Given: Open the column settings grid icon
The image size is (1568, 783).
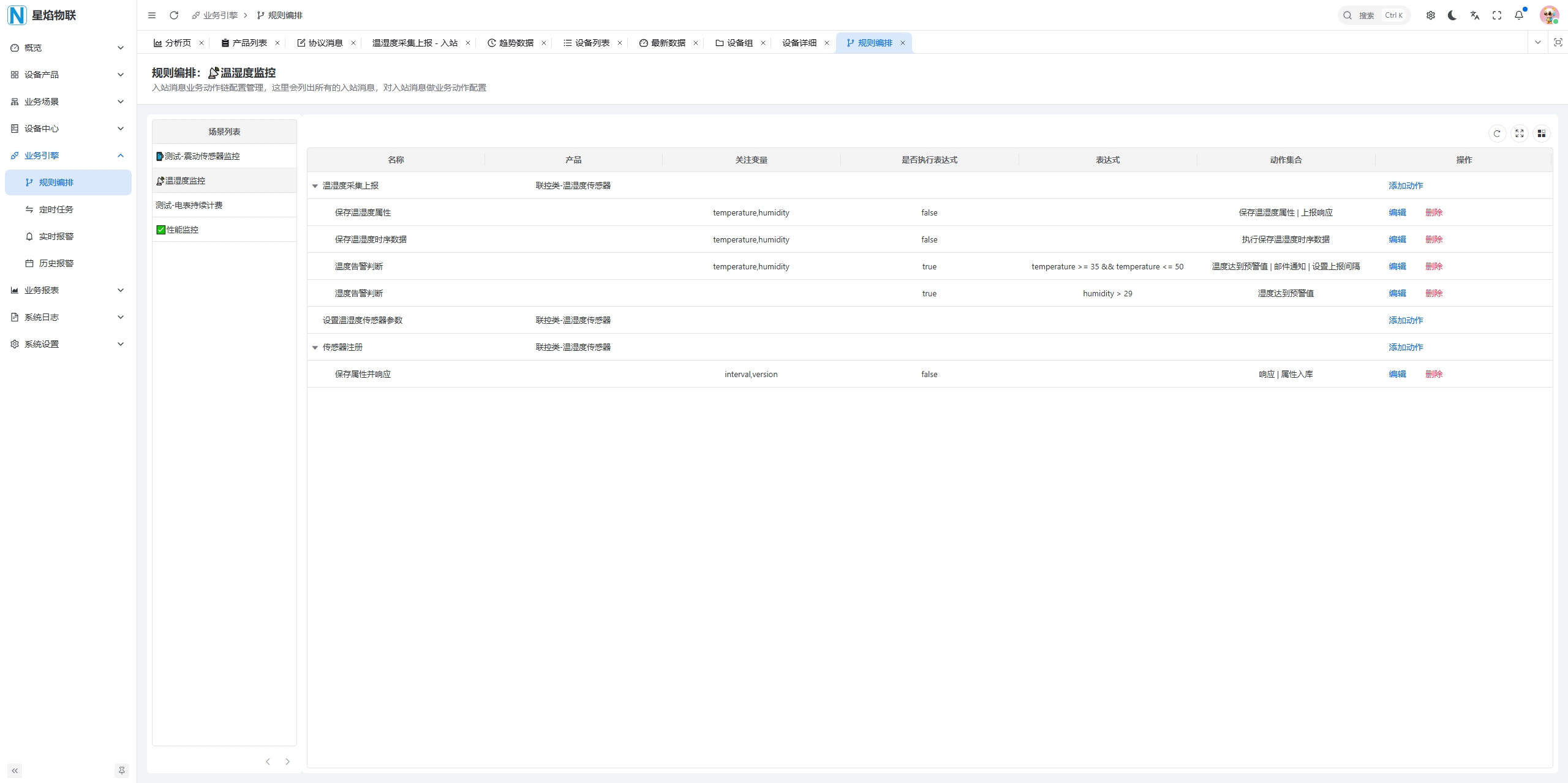Looking at the screenshot, I should [x=1541, y=133].
